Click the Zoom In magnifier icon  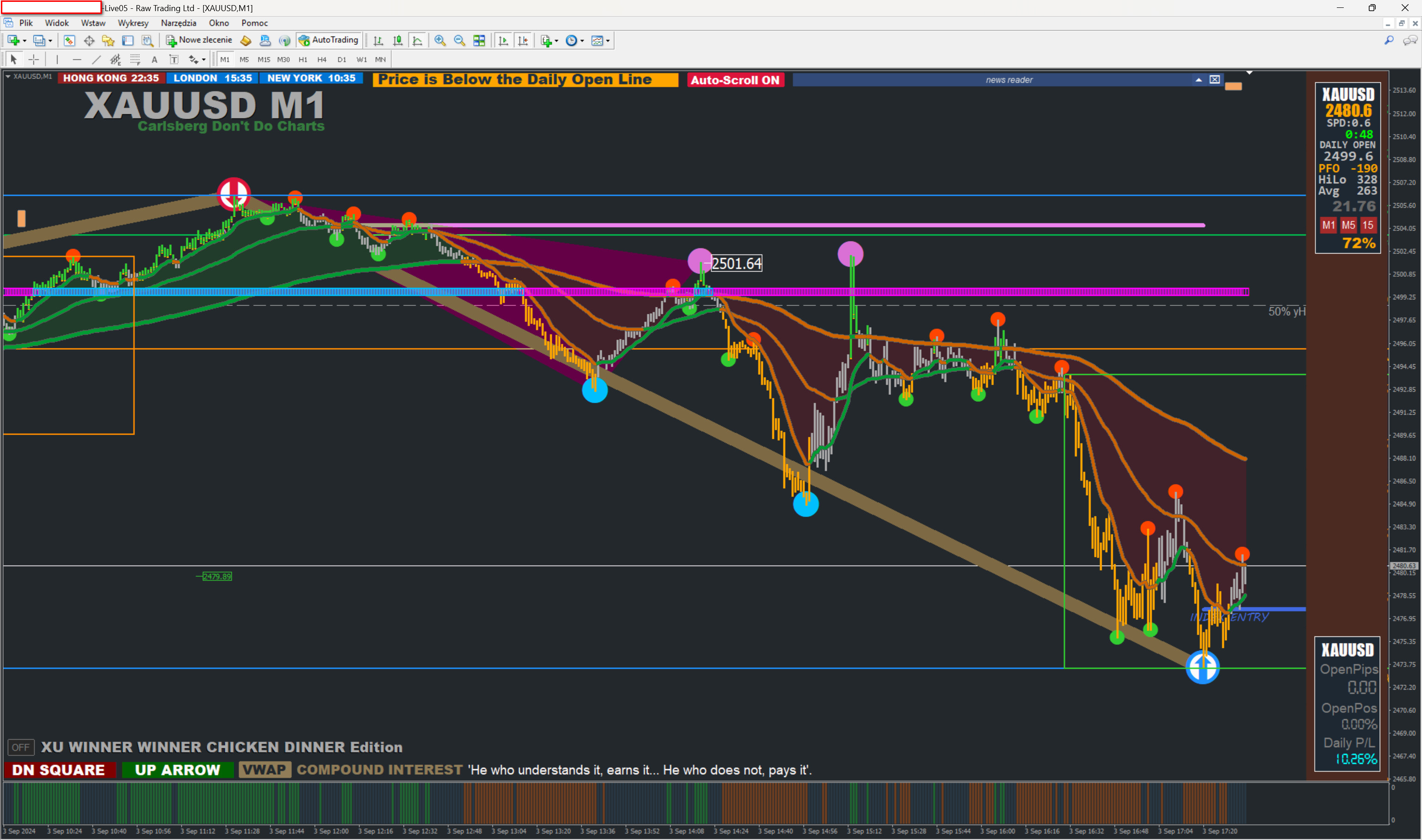point(440,40)
